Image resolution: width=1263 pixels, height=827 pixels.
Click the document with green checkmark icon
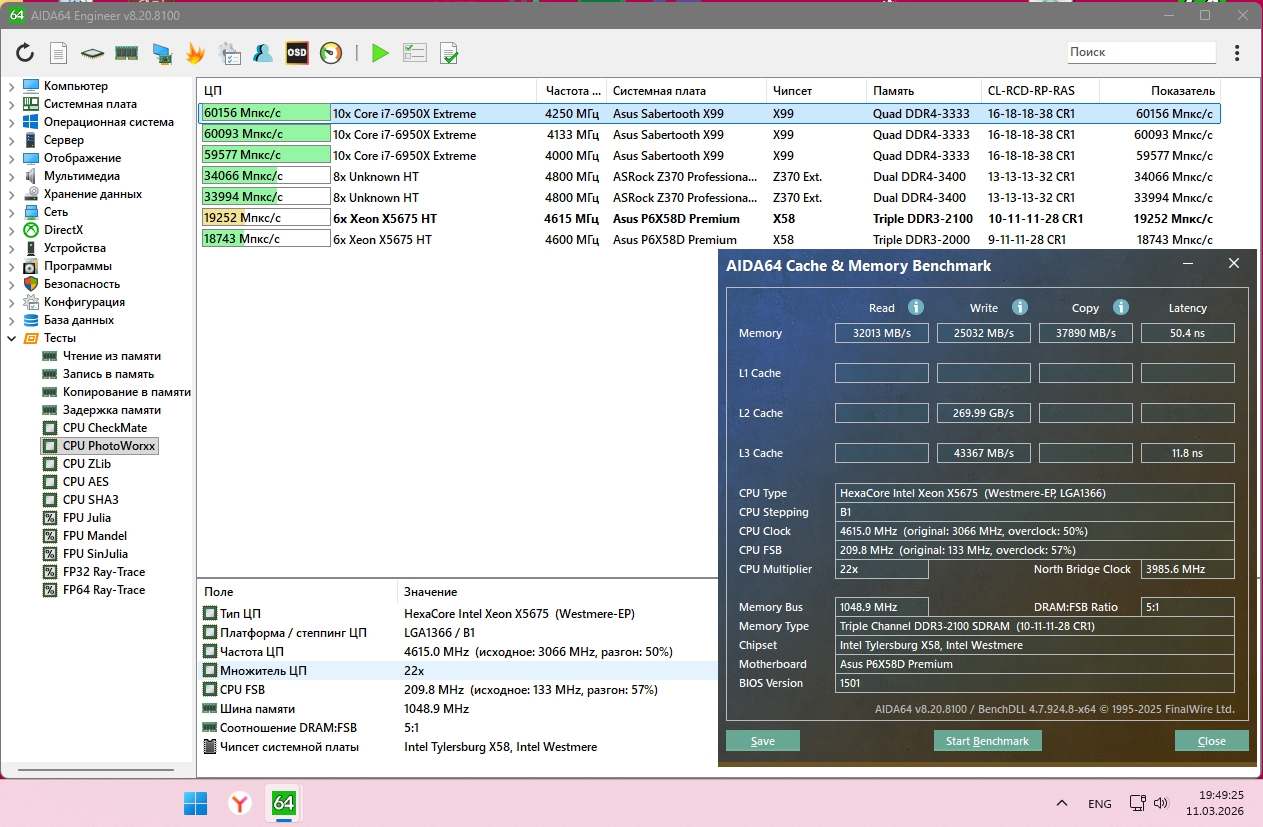pos(449,53)
